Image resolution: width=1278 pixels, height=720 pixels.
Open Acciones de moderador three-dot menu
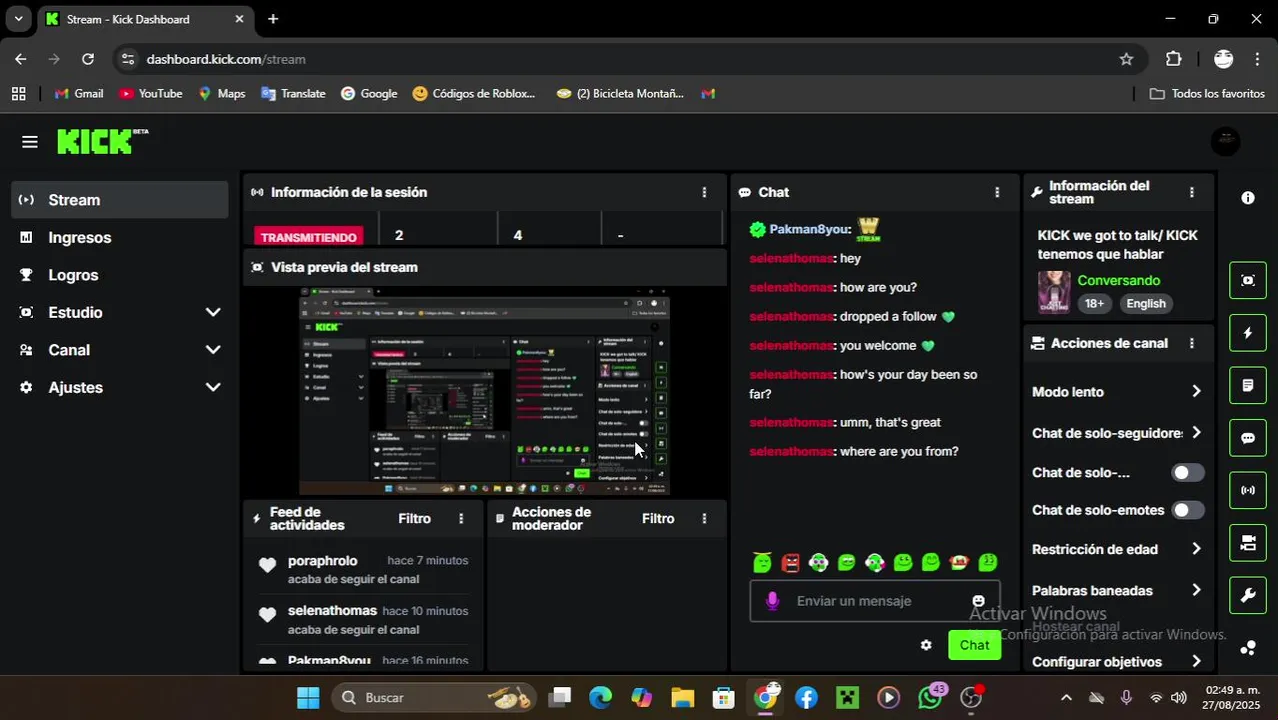pyautogui.click(x=704, y=518)
